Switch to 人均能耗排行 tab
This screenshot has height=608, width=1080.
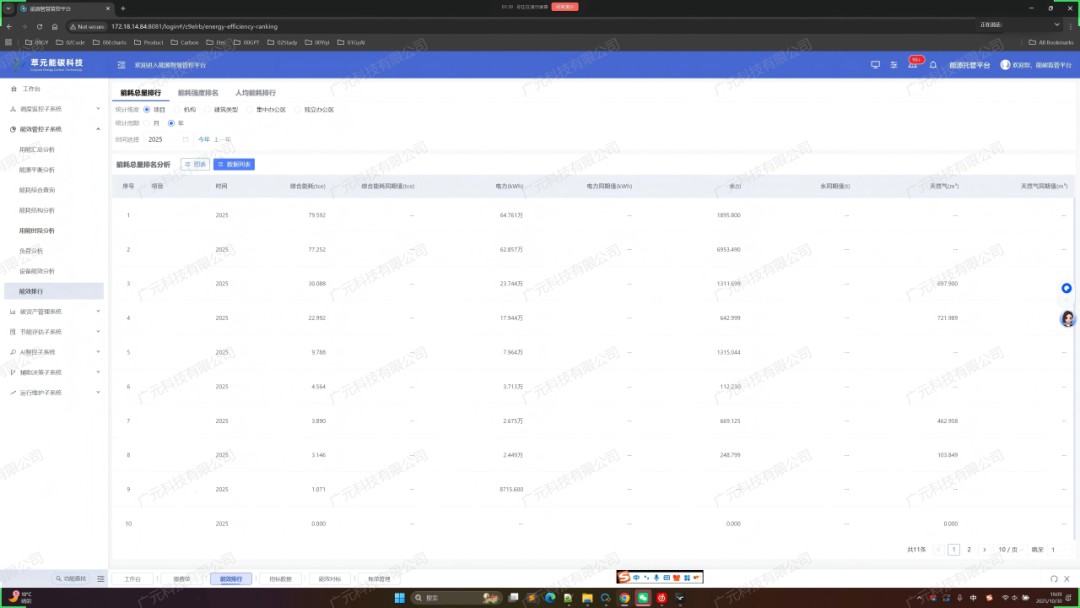coord(256,93)
